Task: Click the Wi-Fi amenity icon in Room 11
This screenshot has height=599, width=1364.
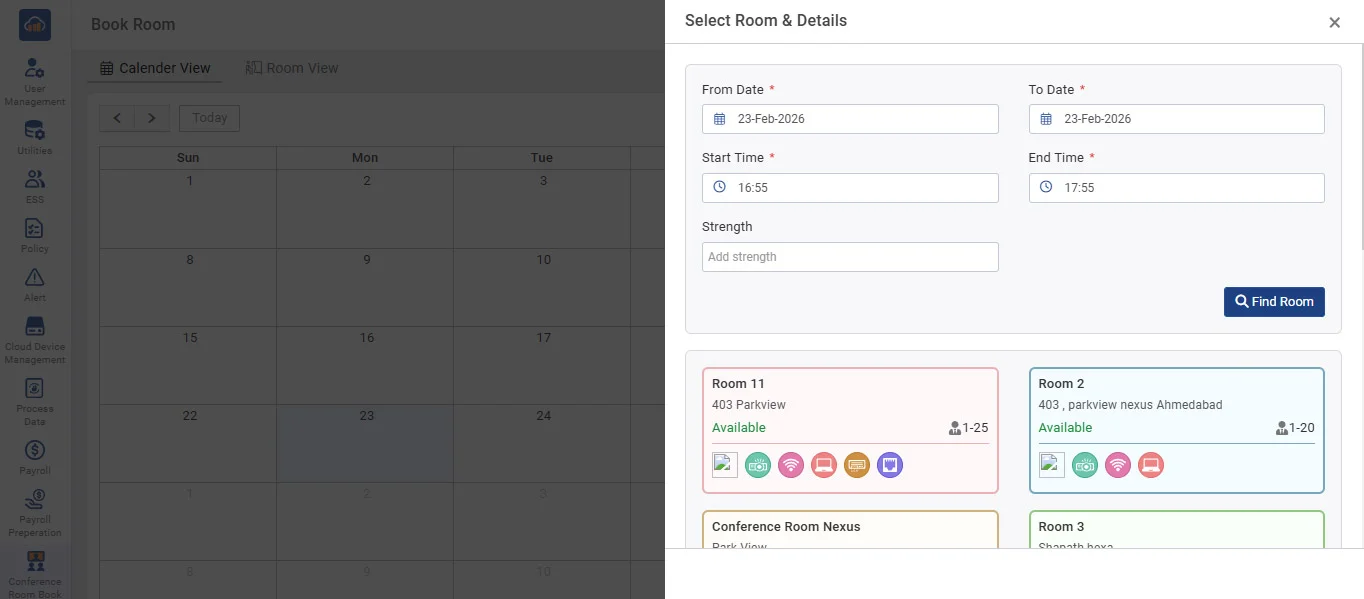Action: coord(791,465)
